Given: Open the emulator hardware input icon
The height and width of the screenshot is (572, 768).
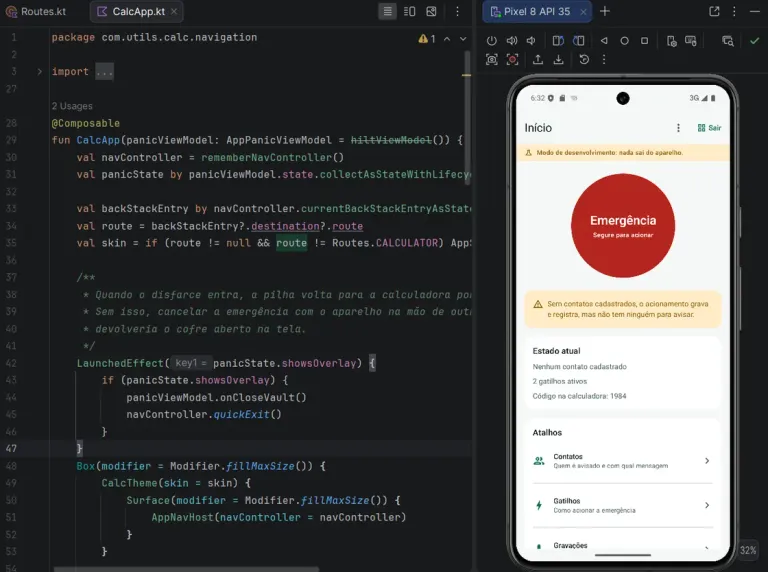Looking at the screenshot, I should 691,41.
